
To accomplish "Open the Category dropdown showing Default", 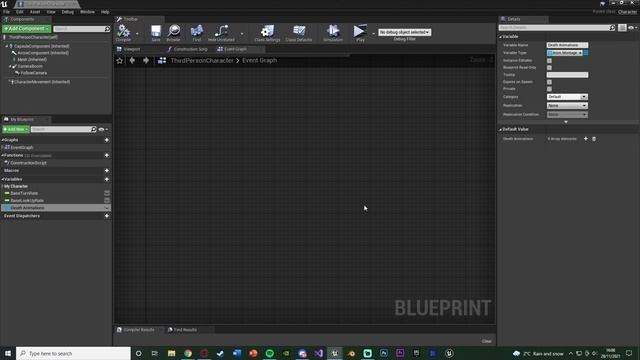I will (567, 97).
